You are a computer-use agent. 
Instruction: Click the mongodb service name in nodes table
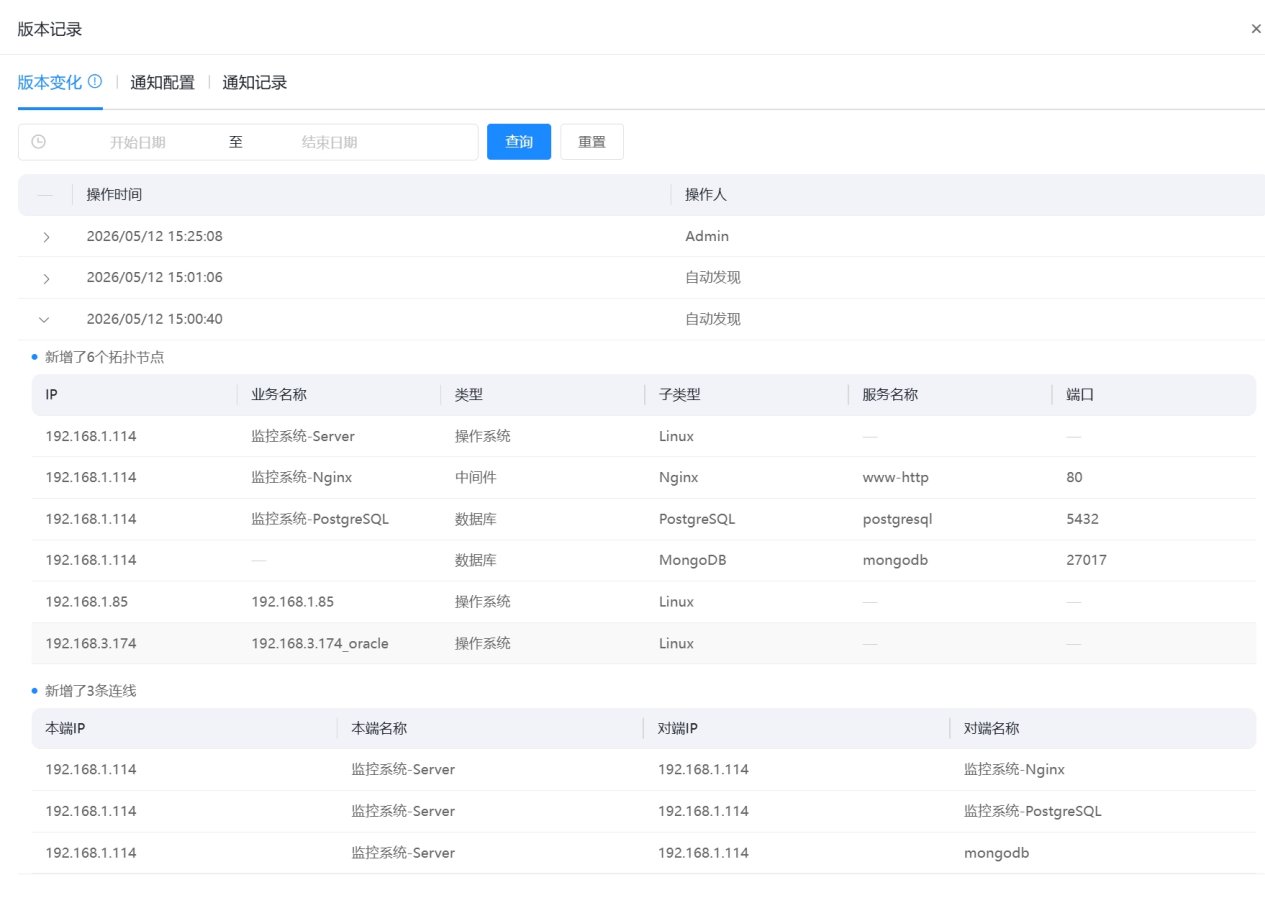coord(896,561)
